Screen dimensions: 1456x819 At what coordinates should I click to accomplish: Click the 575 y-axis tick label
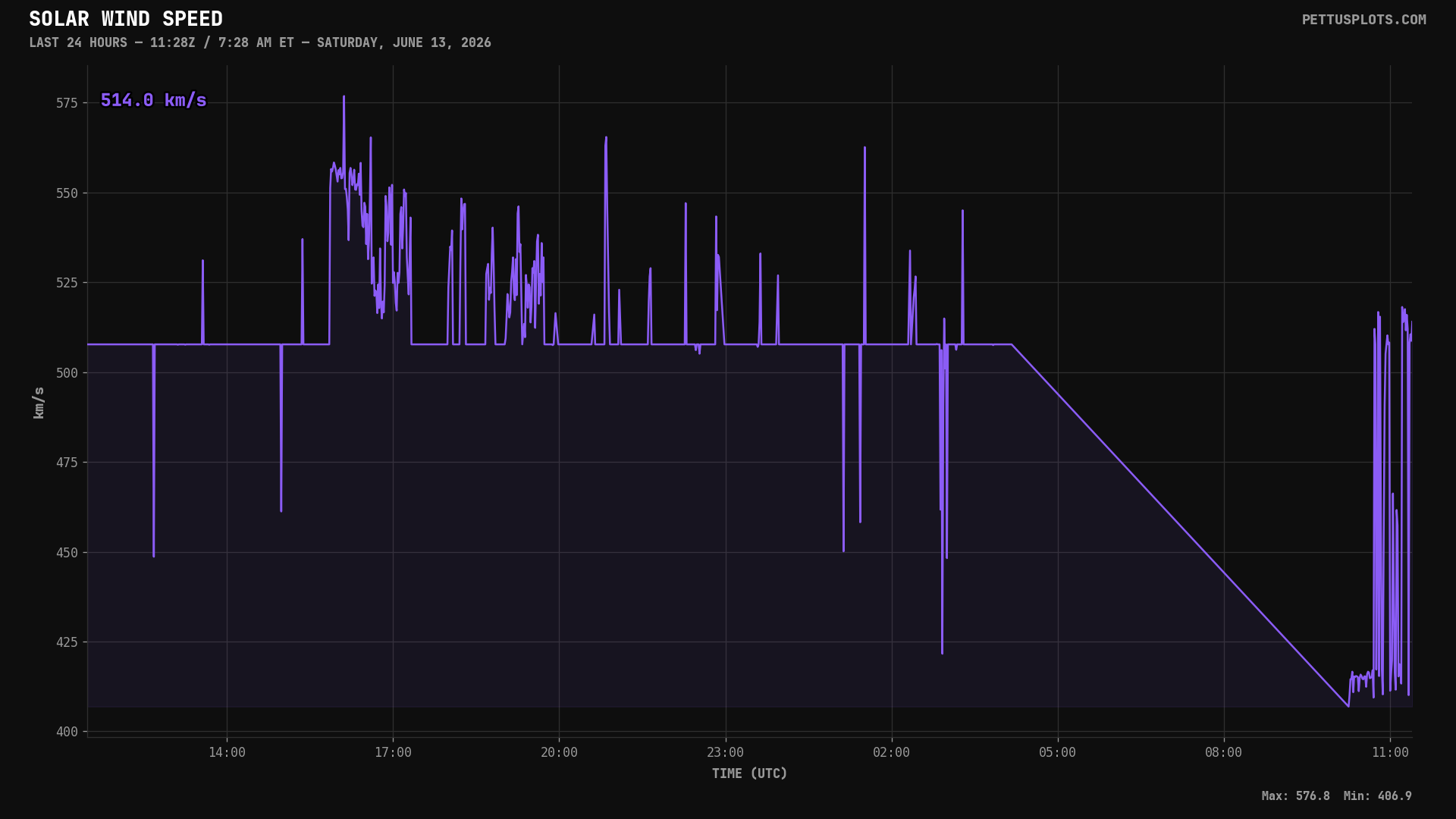(67, 103)
